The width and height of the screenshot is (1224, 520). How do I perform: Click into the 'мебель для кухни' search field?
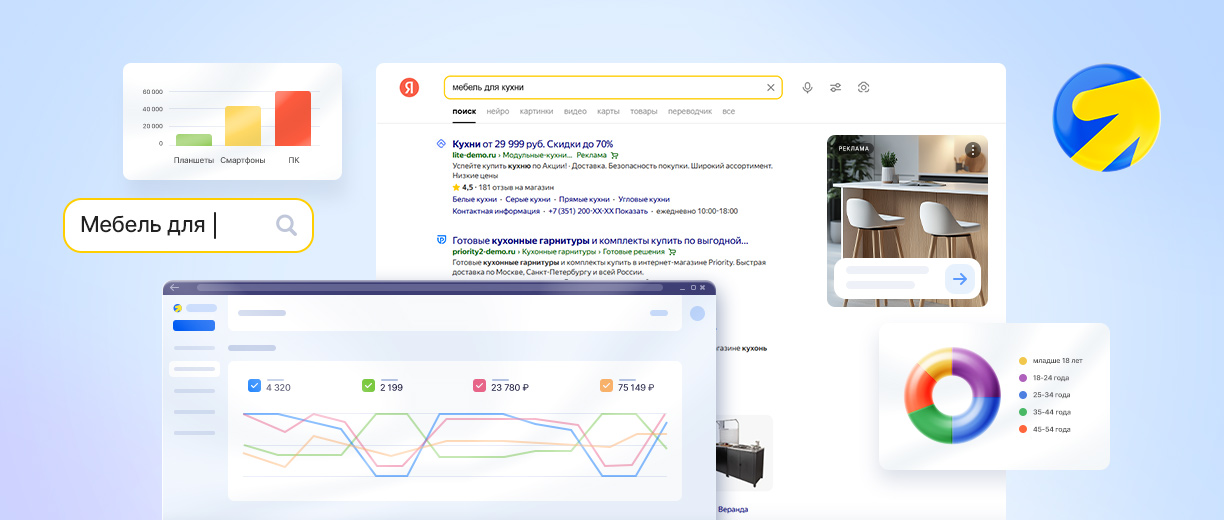click(x=600, y=88)
